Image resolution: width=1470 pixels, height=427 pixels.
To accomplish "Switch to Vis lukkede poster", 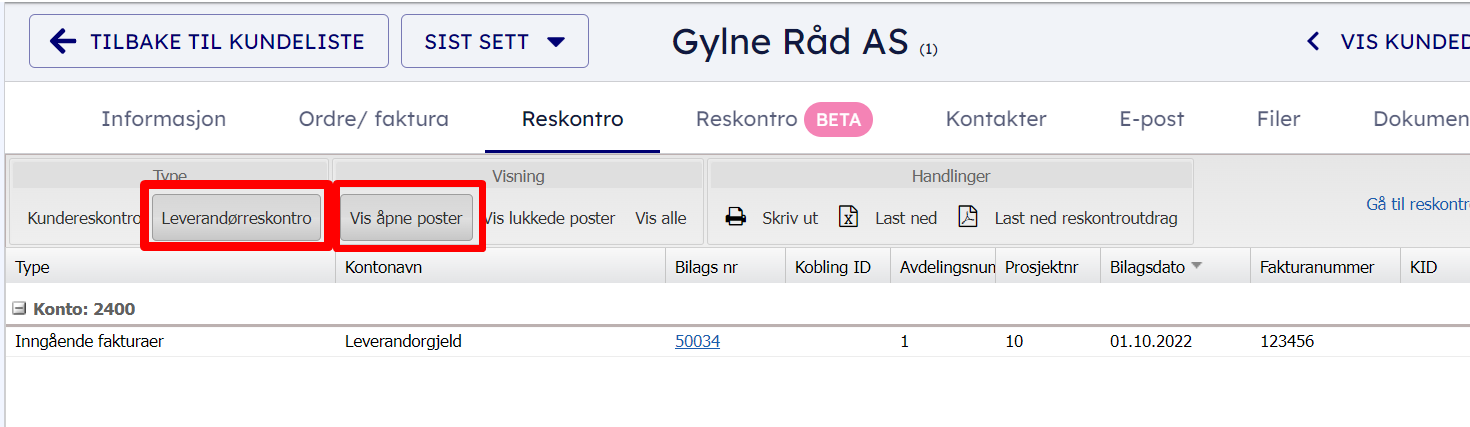I will pyautogui.click(x=549, y=218).
